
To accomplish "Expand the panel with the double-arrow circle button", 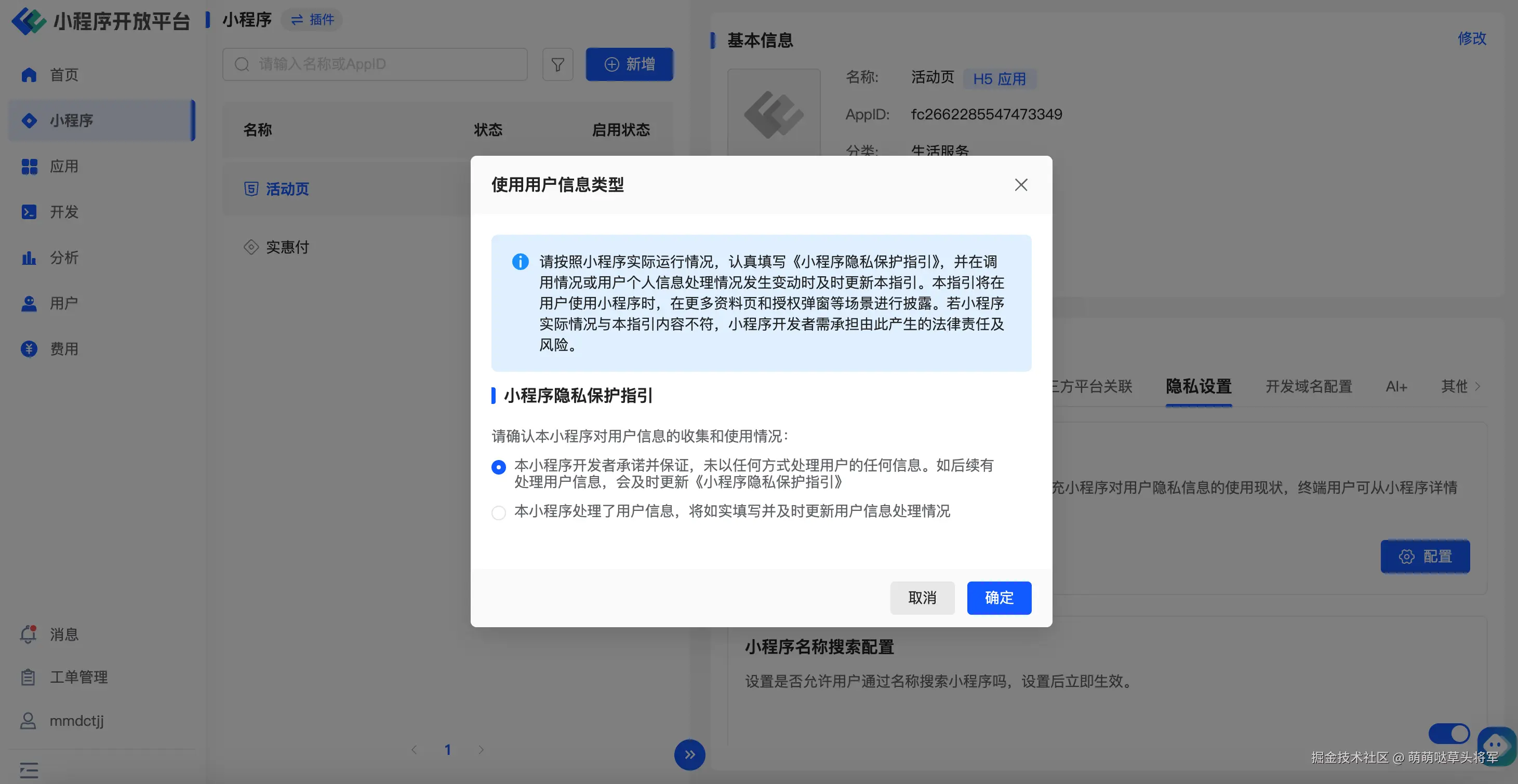I will tap(689, 754).
